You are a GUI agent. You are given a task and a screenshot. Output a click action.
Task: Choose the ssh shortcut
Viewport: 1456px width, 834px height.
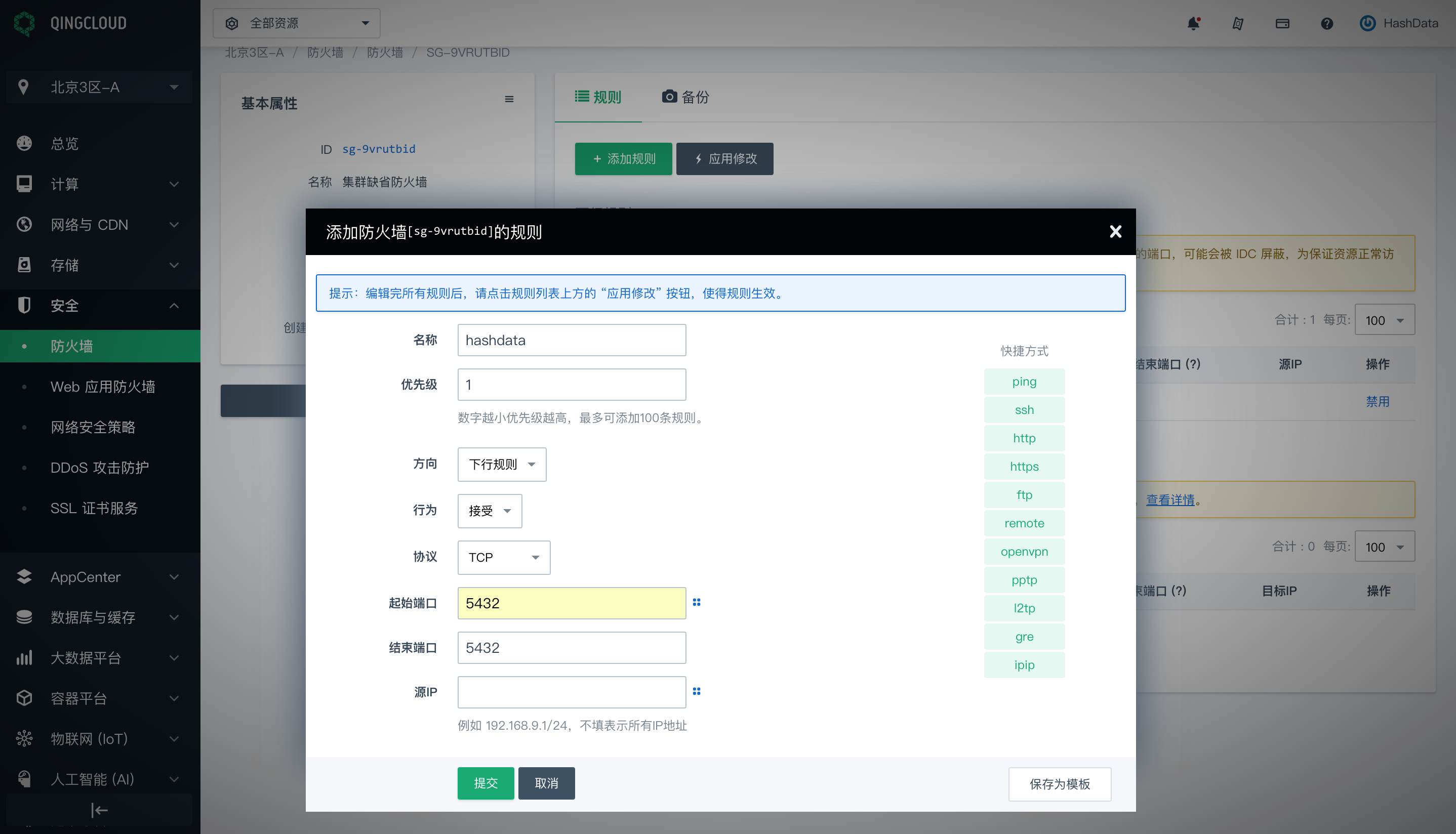1024,409
